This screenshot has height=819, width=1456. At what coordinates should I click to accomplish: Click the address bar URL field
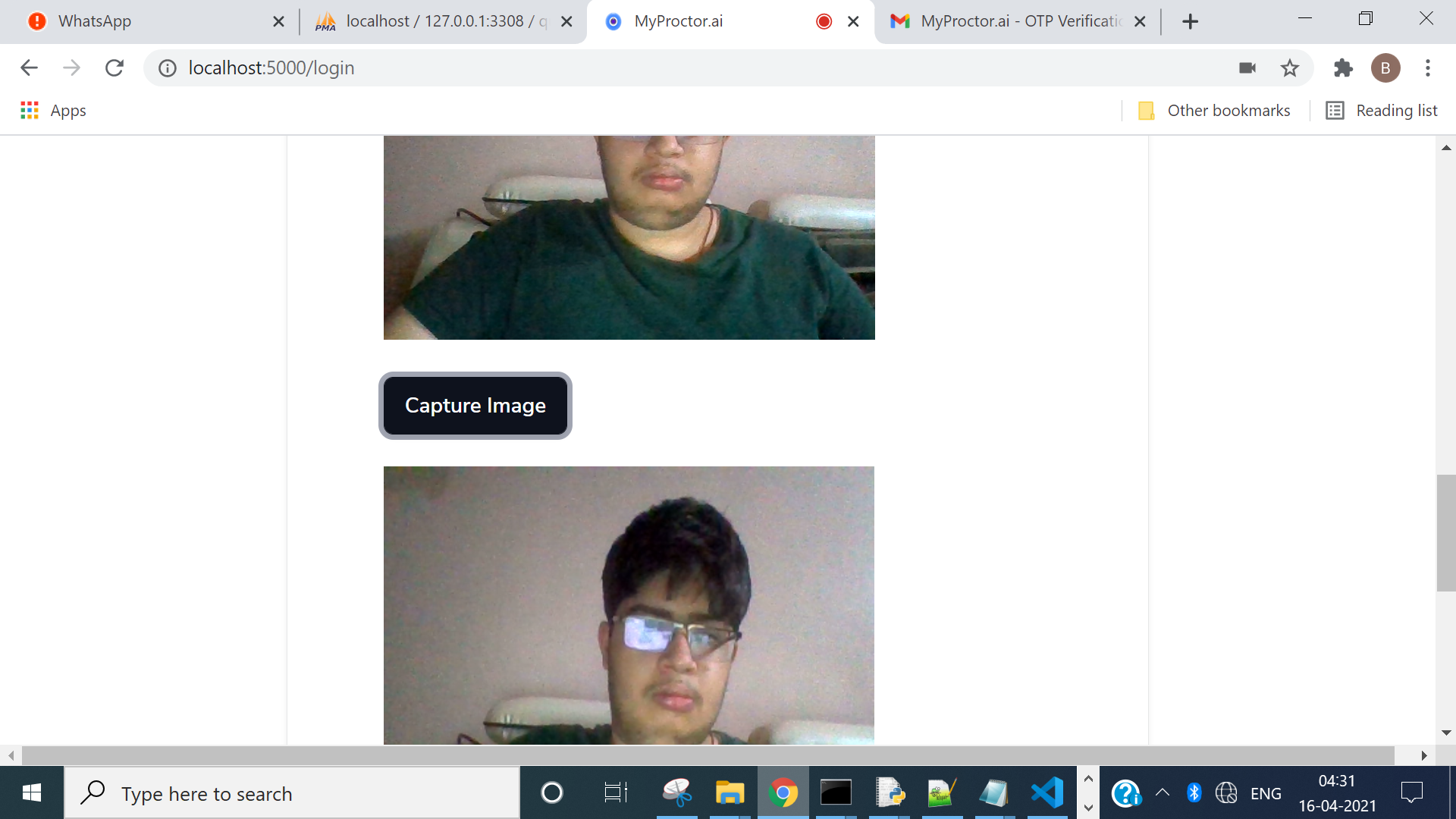coord(607,68)
